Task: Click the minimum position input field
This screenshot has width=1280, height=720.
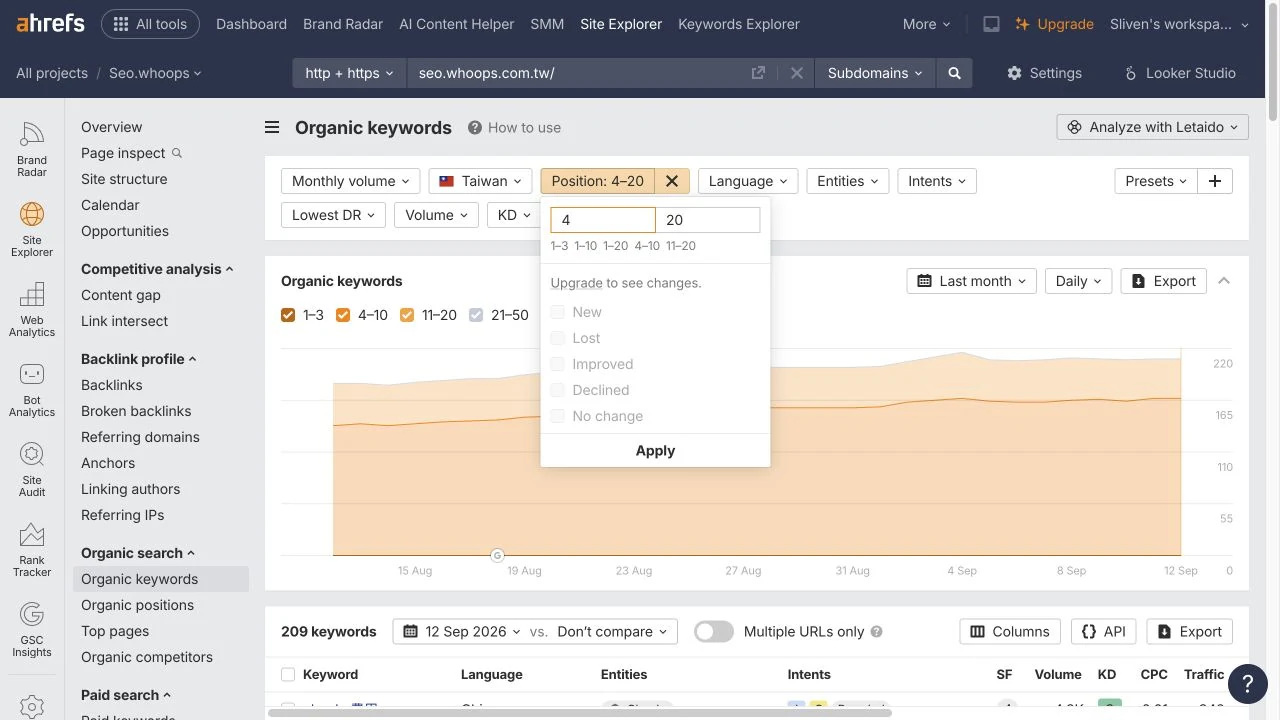Action: pyautogui.click(x=603, y=220)
